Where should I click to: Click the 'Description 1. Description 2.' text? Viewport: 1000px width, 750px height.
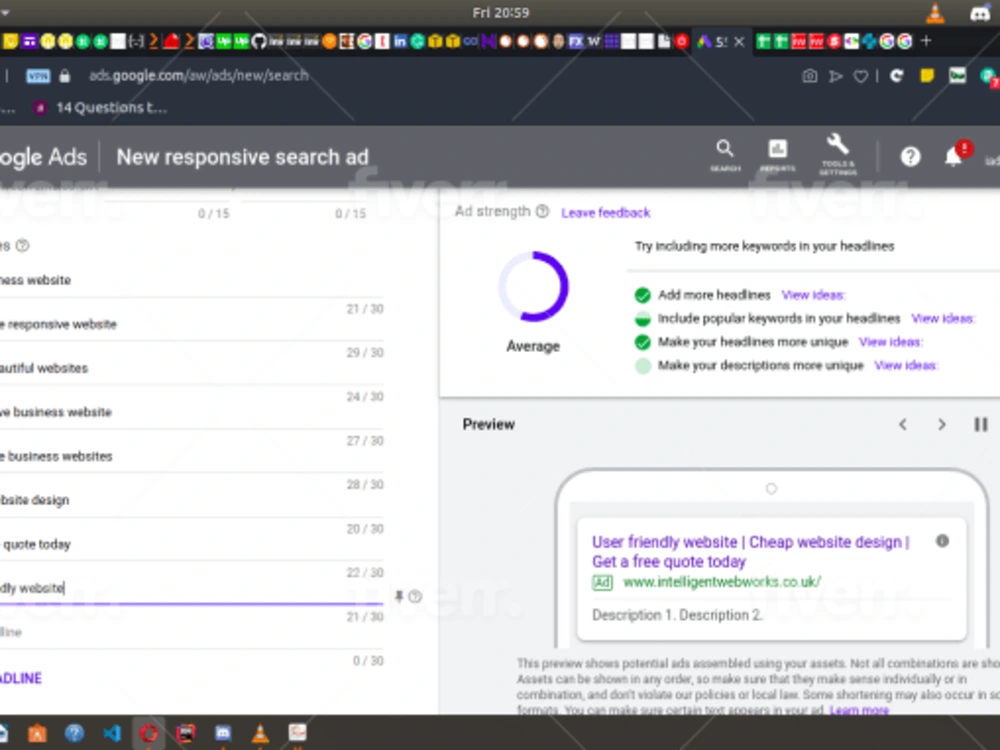(x=677, y=615)
